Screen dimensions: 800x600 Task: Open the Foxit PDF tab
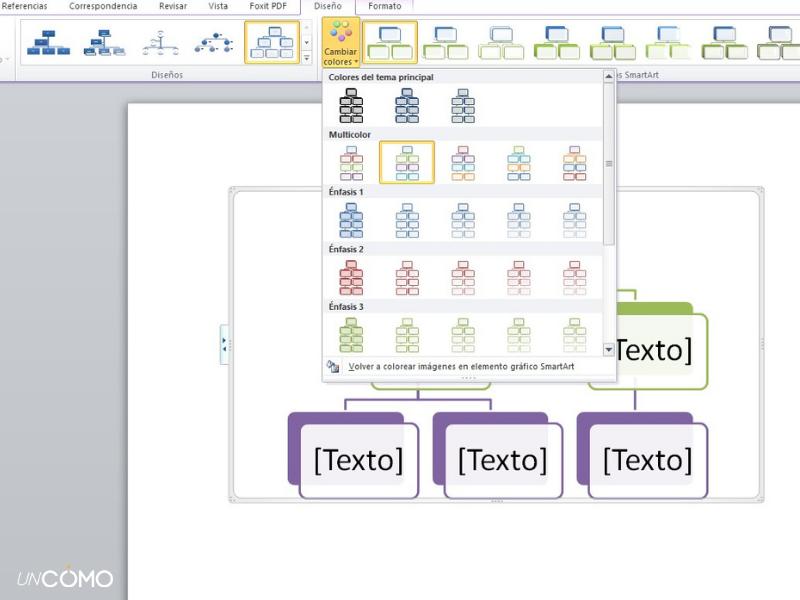click(266, 6)
